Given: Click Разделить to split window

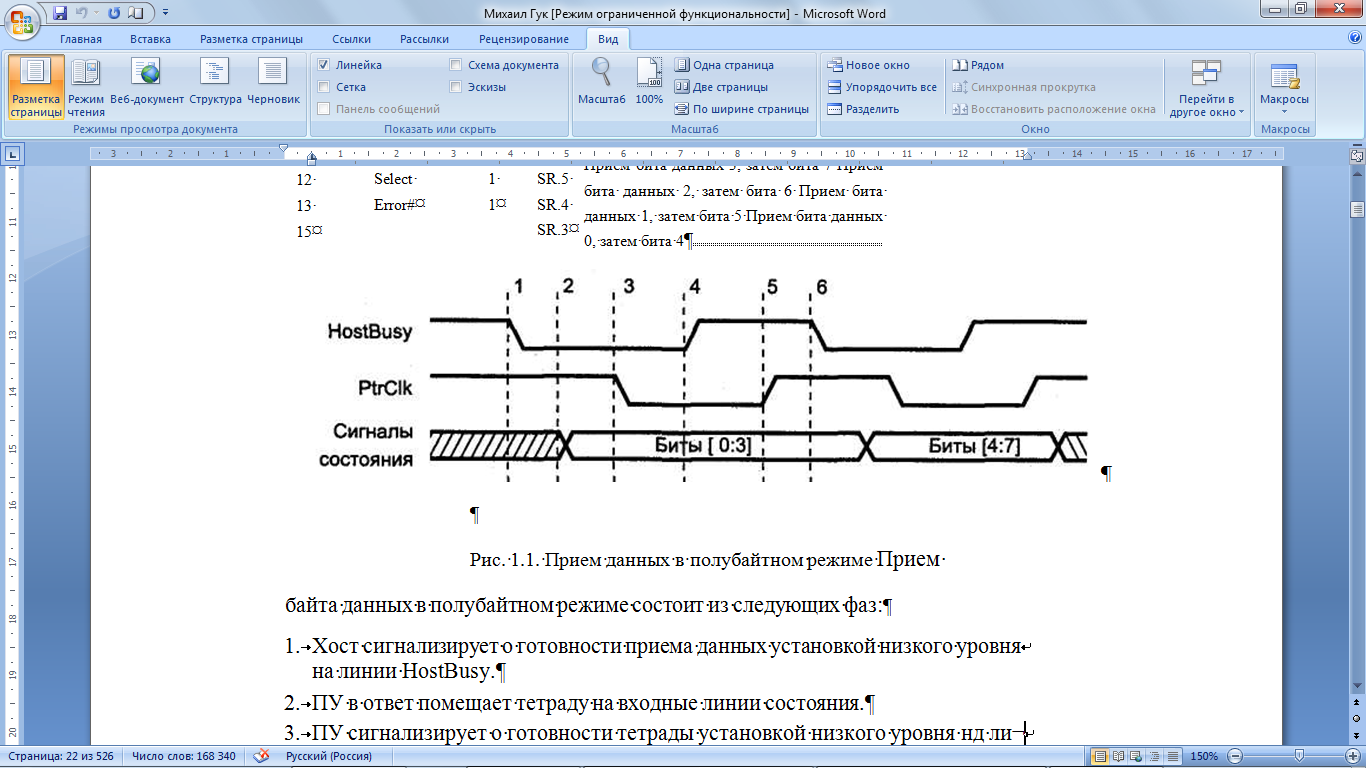Looking at the screenshot, I should coord(863,109).
